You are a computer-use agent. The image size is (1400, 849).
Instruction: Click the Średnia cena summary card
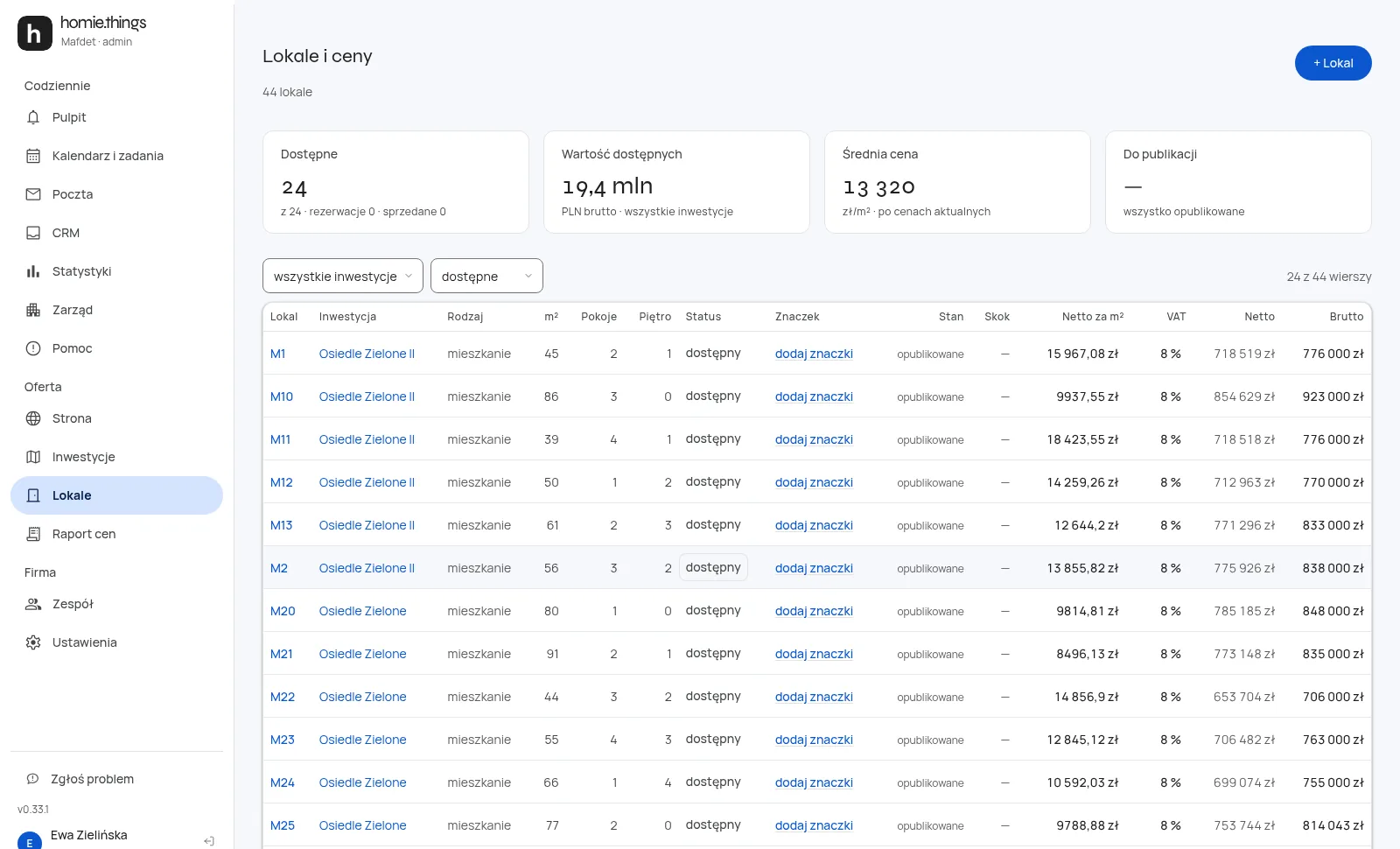pos(957,182)
